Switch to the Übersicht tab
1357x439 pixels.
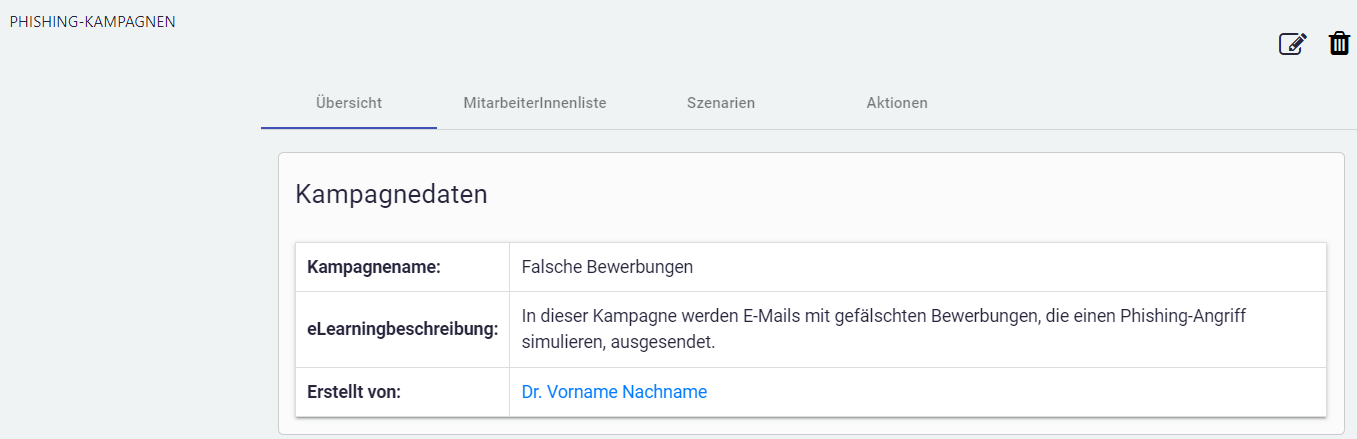pyautogui.click(x=348, y=102)
